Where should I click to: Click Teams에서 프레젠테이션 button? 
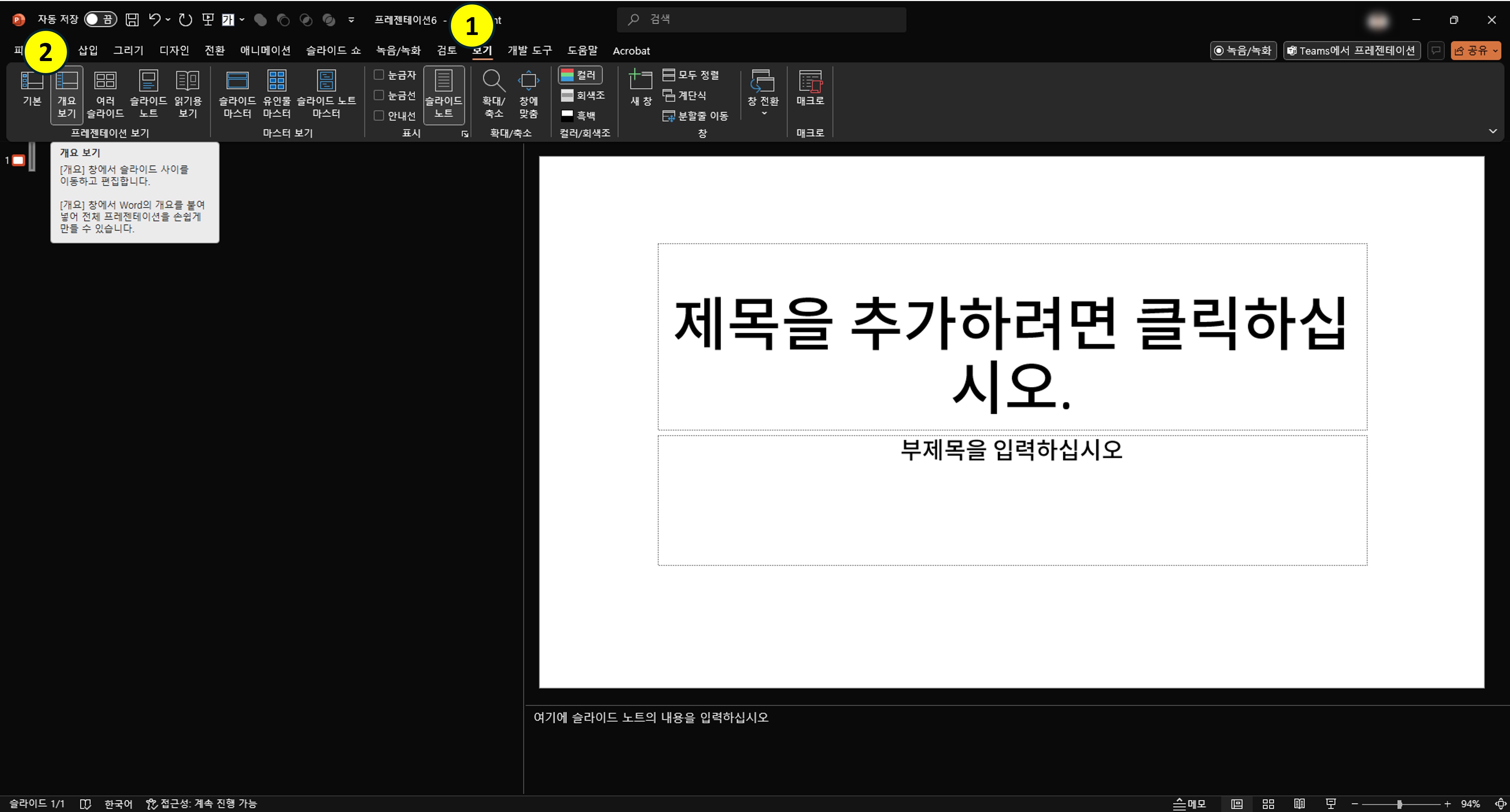coord(1352,50)
